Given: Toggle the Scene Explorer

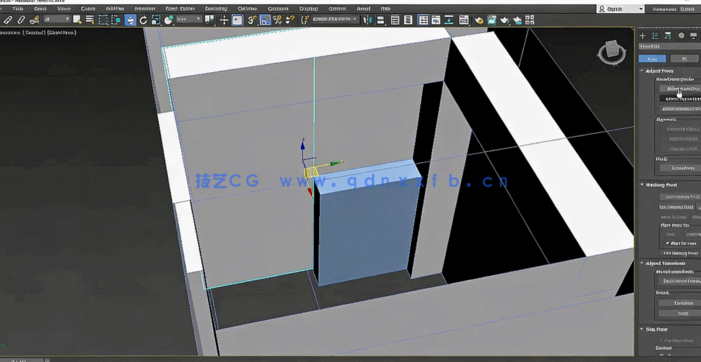Looking at the screenshot, I should pyautogui.click(x=395, y=20).
